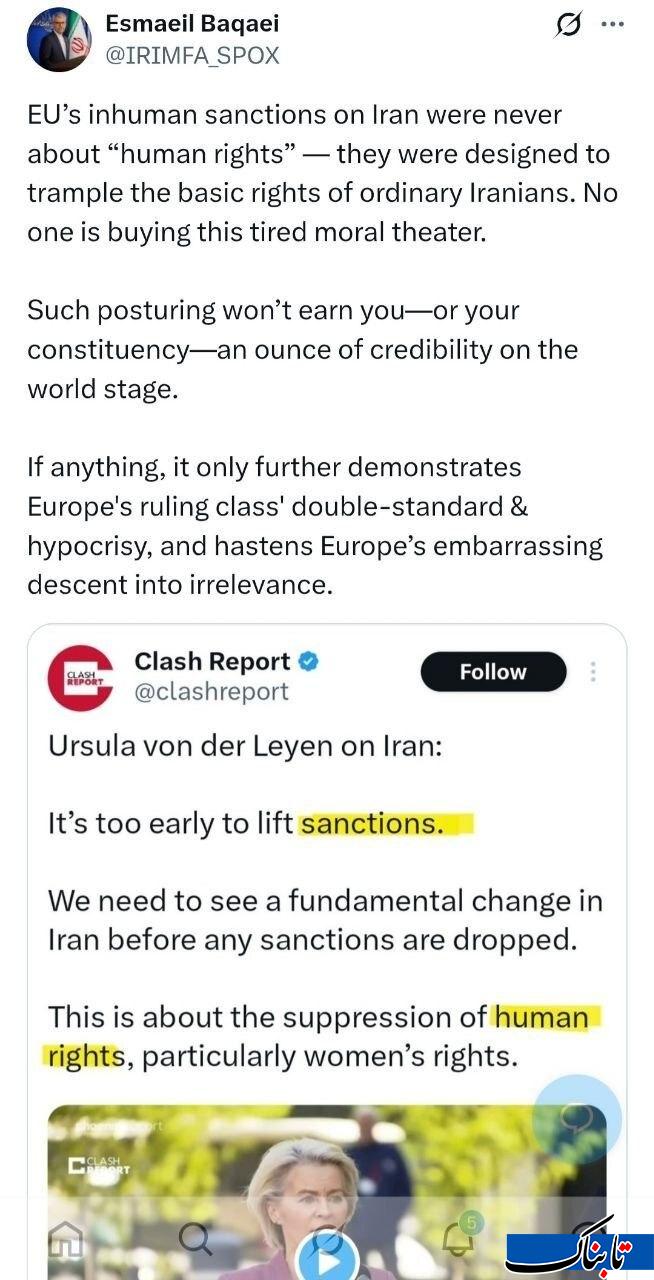The height and width of the screenshot is (1280, 654).
Task: Tap the floating compose post button
Action: click(x=577, y=1118)
